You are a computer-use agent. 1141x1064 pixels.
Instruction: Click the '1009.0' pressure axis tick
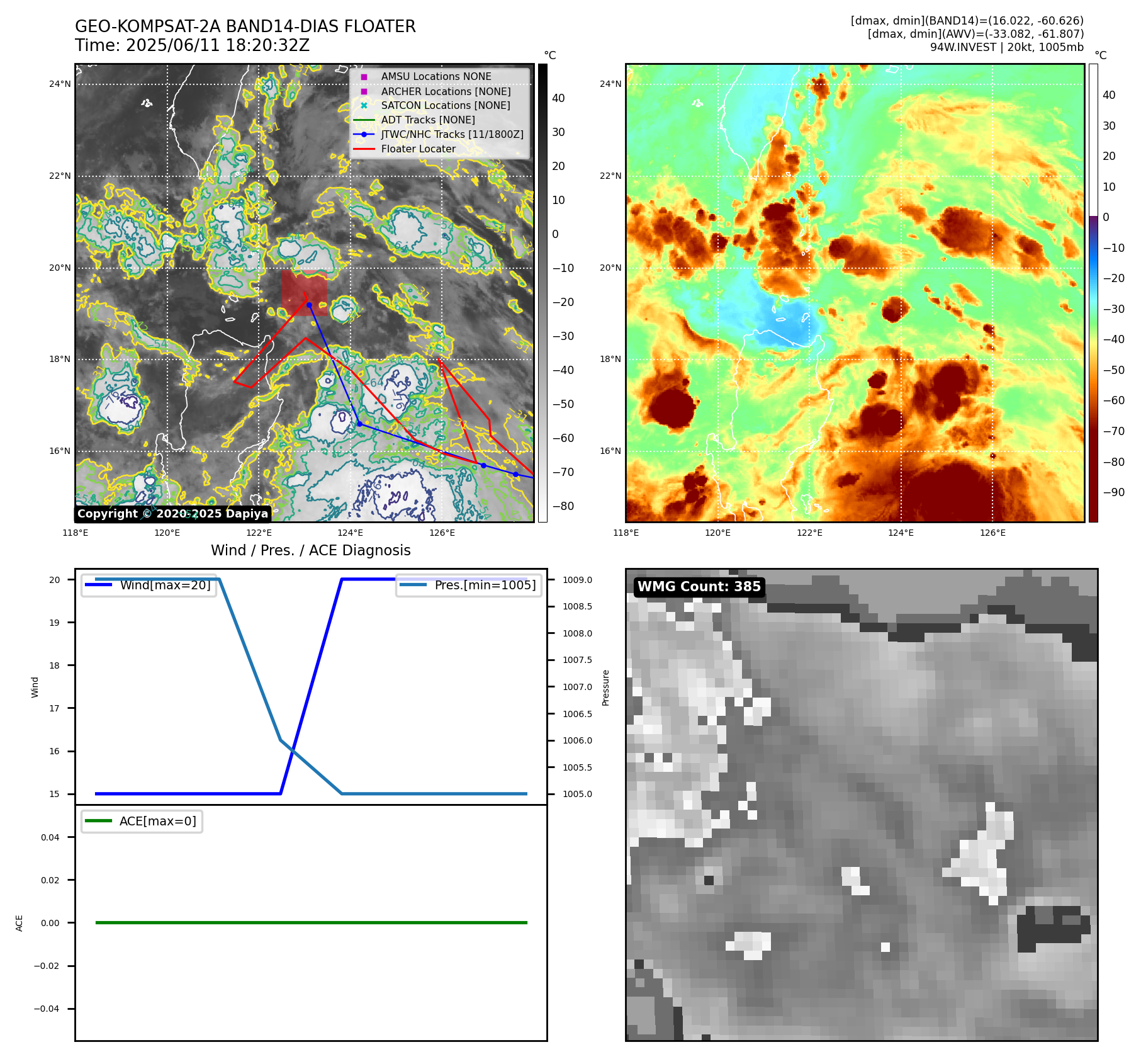point(577,580)
